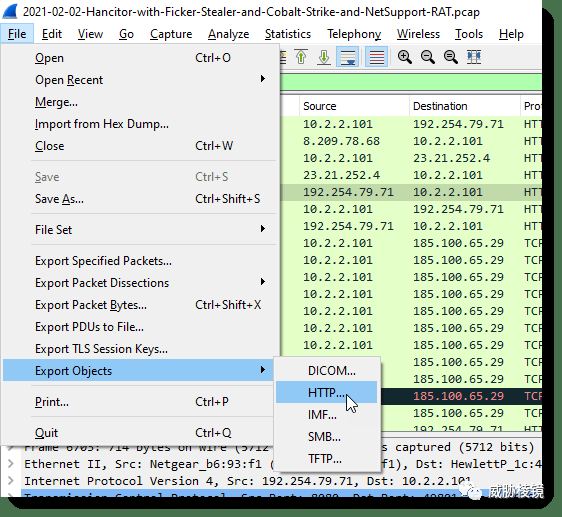
Task: Open the Edit menu
Action: coord(52,34)
